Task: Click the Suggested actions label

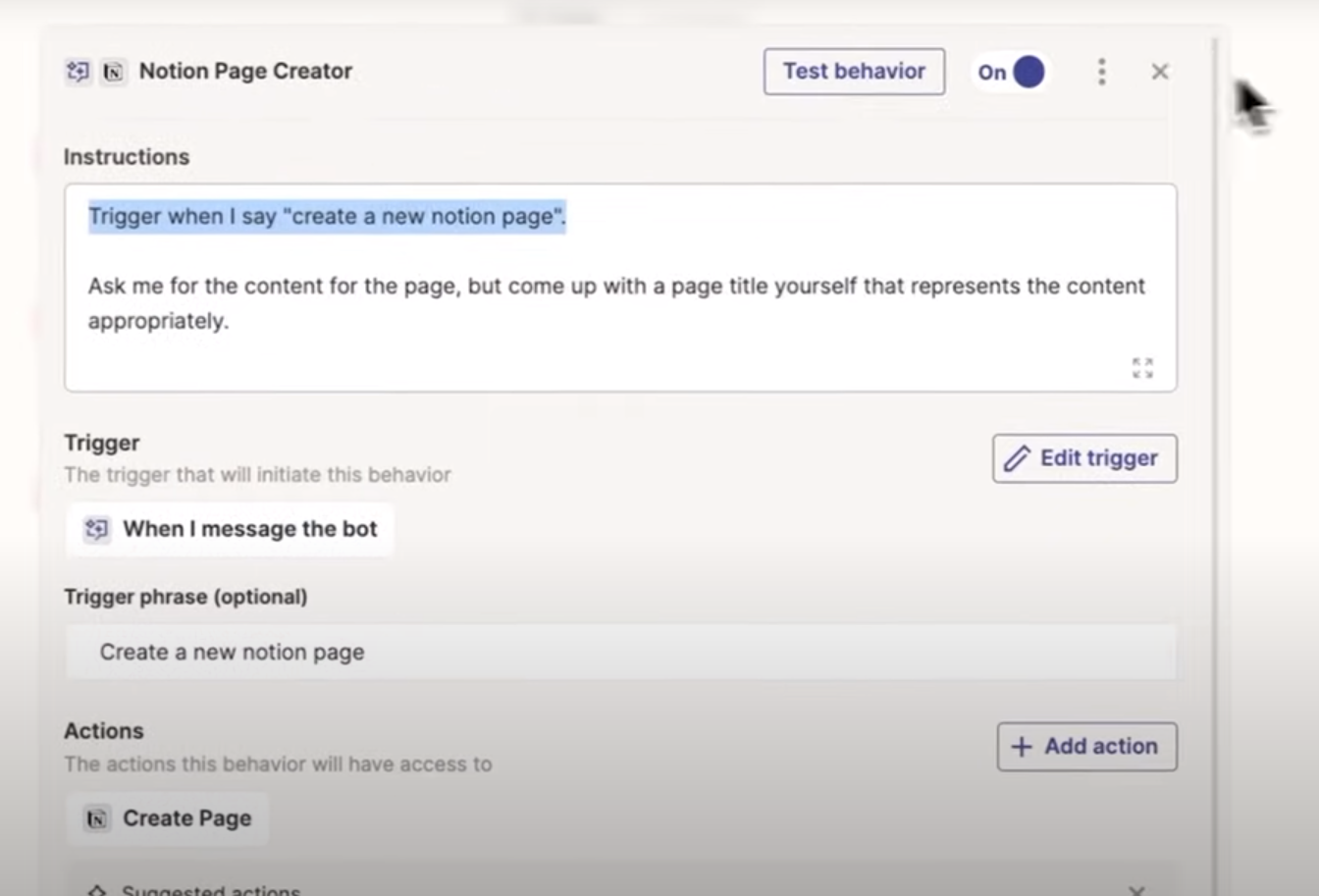Action: coord(211,890)
